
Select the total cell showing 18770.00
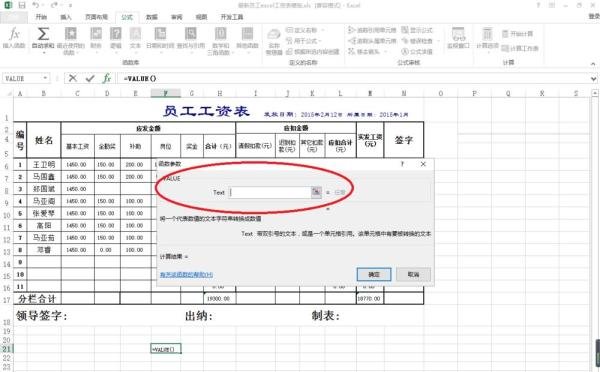click(x=370, y=299)
